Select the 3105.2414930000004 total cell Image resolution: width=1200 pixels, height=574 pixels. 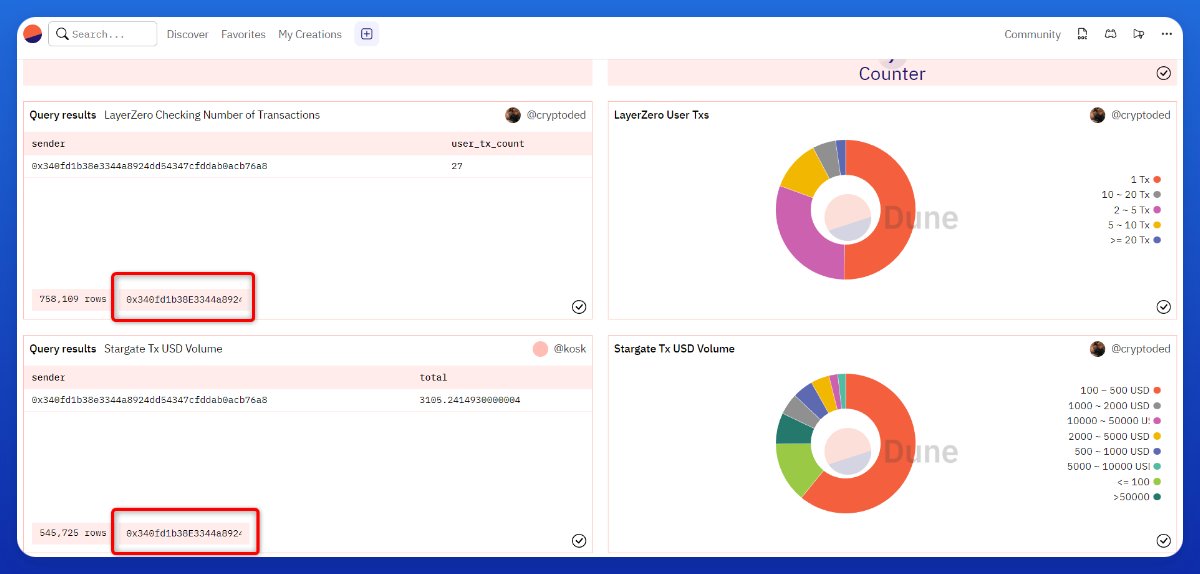pos(469,400)
